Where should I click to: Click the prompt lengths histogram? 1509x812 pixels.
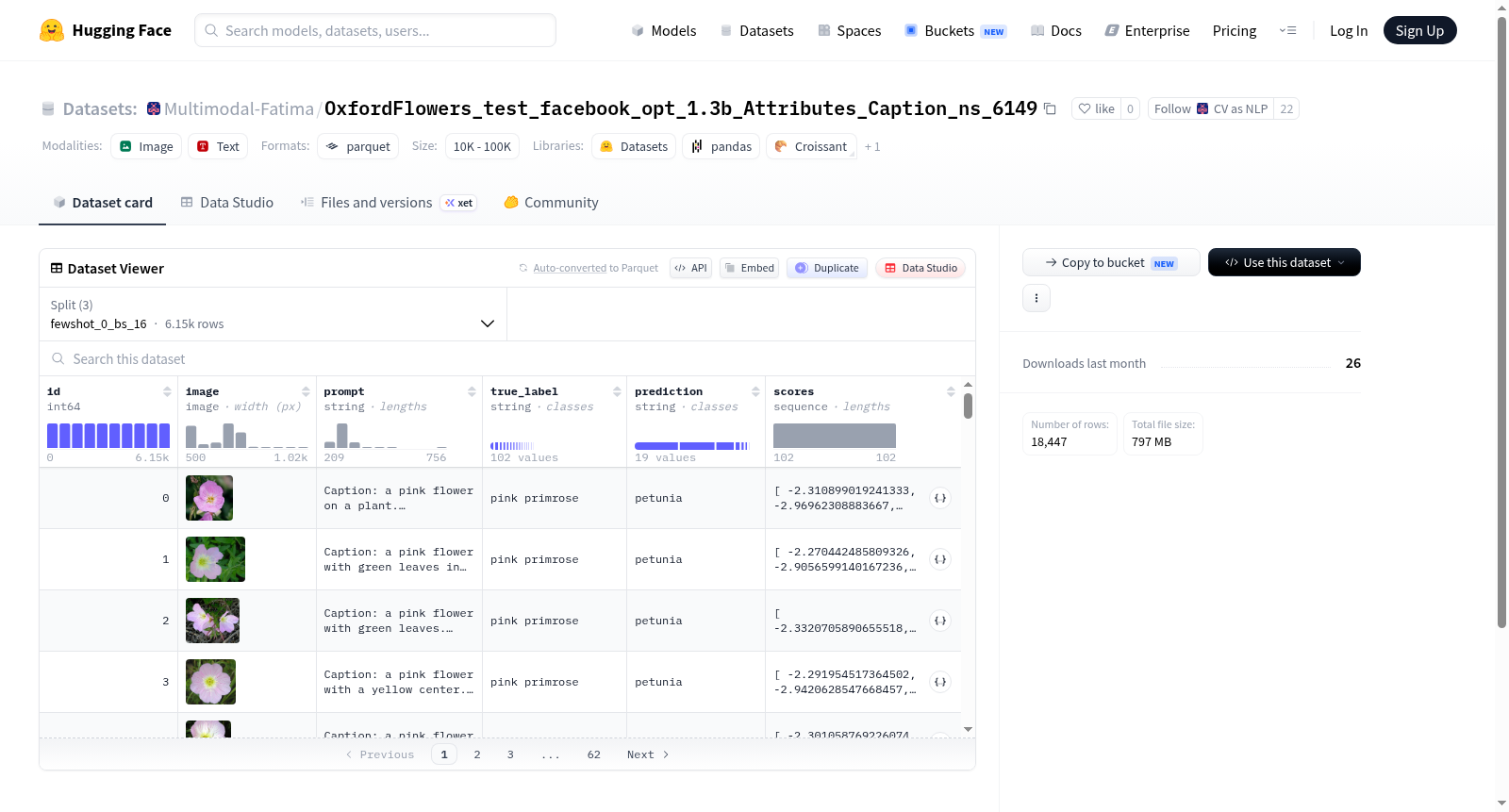click(x=386, y=436)
